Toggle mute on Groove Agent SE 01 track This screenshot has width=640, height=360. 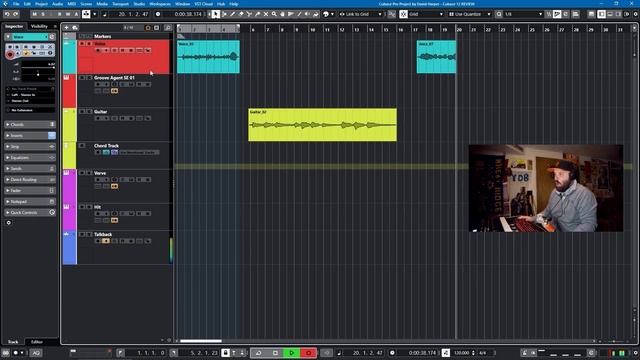point(82,78)
